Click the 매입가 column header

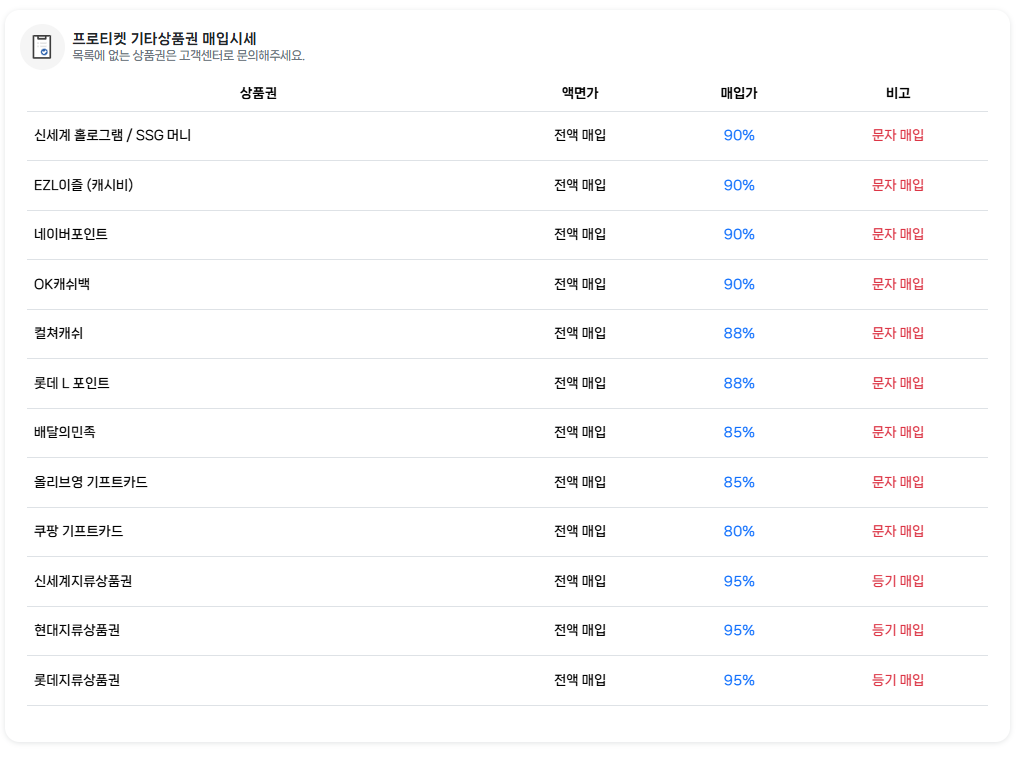(739, 93)
